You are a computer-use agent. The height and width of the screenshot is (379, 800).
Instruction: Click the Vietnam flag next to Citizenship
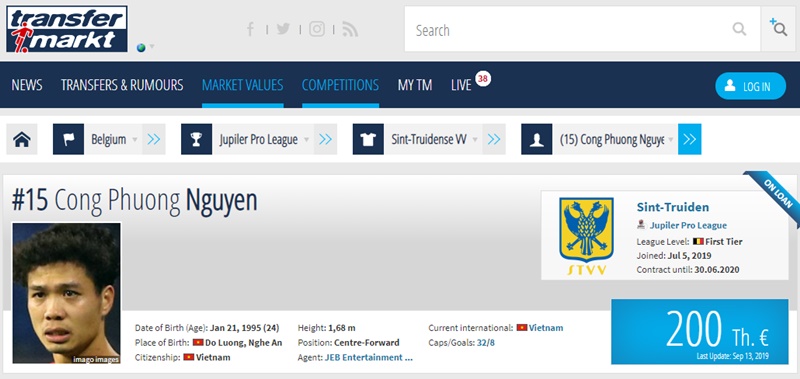(x=189, y=358)
